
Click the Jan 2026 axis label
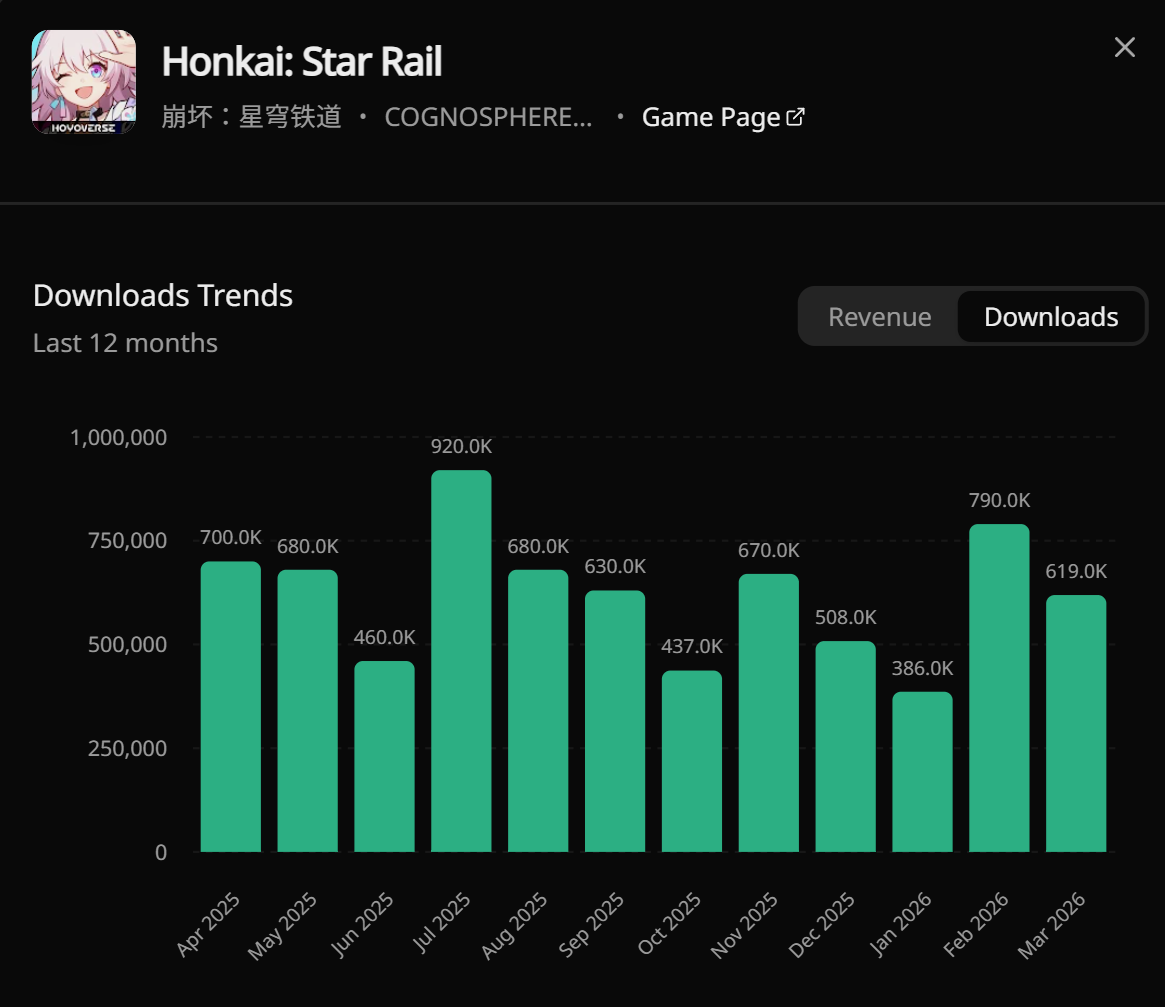pos(900,924)
